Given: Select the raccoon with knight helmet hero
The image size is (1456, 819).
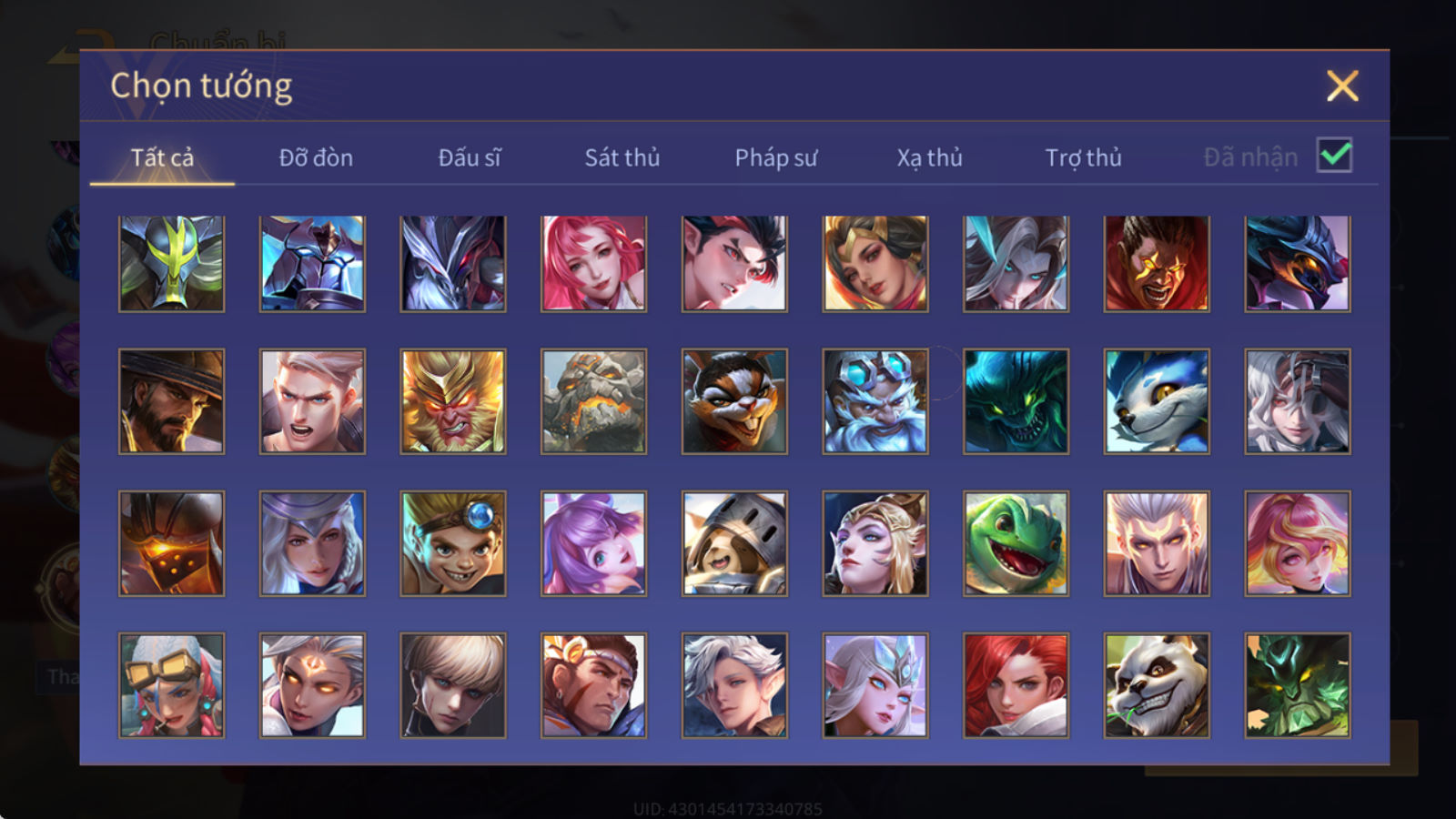Looking at the screenshot, I should coord(734,543).
